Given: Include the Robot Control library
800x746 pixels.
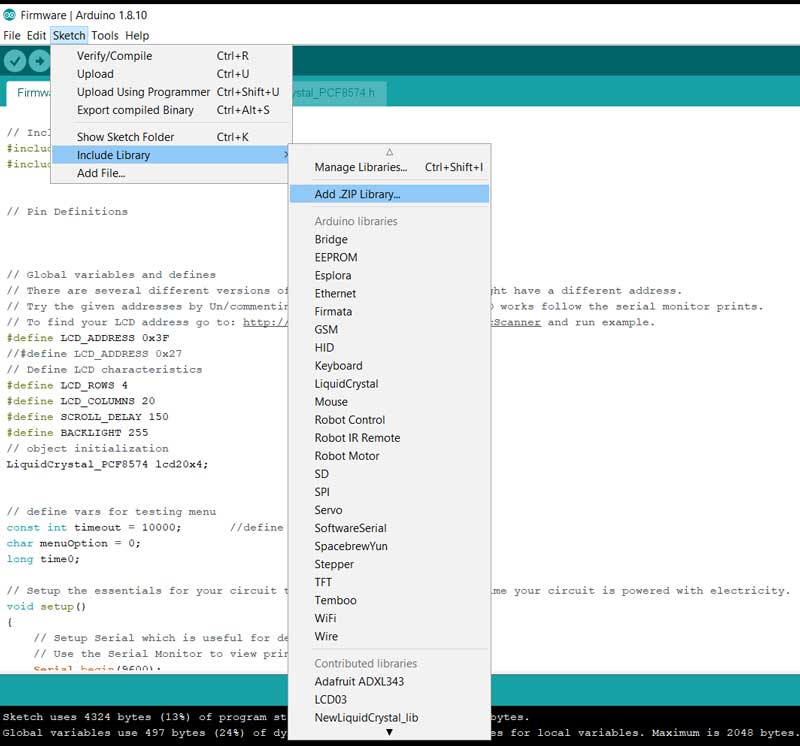Looking at the screenshot, I should point(389,420).
